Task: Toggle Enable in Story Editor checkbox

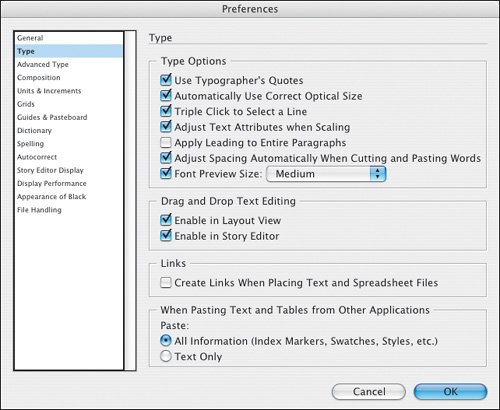Action: click(166, 236)
